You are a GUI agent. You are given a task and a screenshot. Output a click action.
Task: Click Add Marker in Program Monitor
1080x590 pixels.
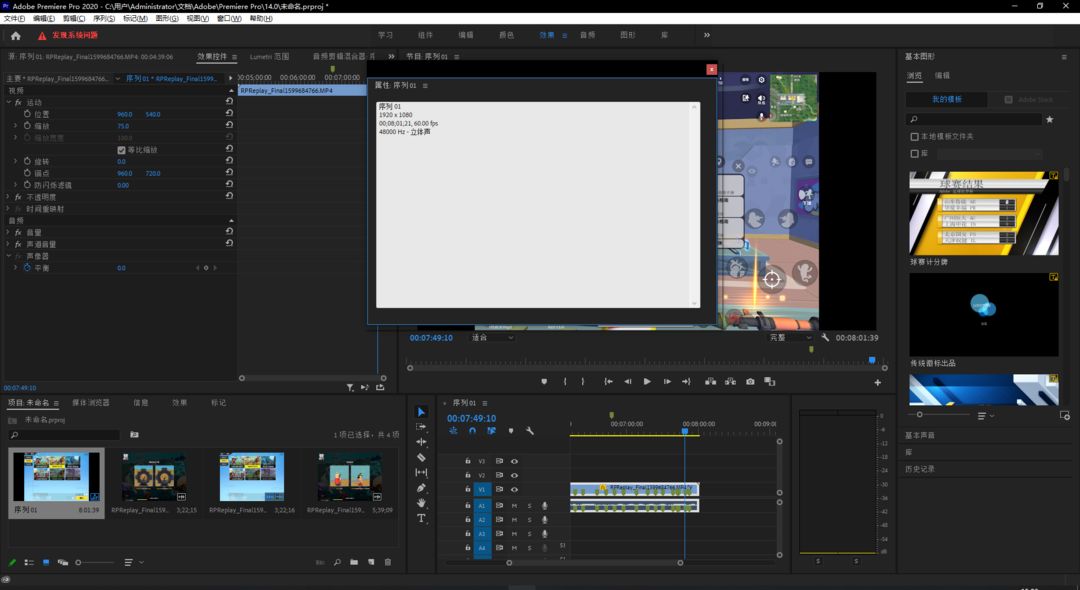tap(544, 381)
